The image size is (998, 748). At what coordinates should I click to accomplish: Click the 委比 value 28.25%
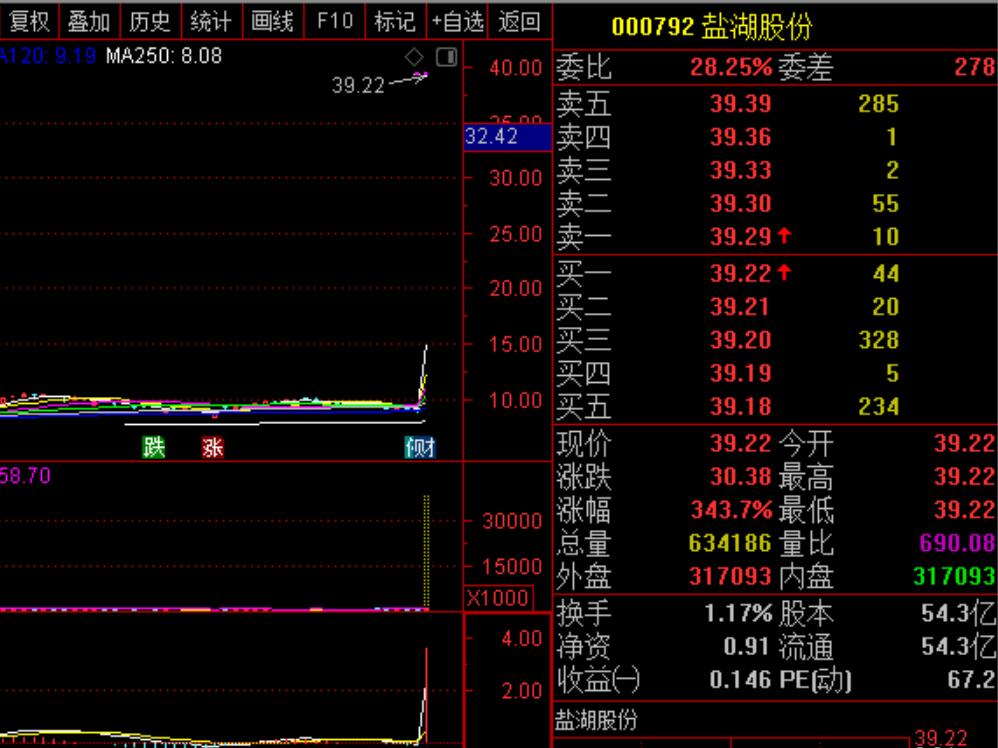731,67
